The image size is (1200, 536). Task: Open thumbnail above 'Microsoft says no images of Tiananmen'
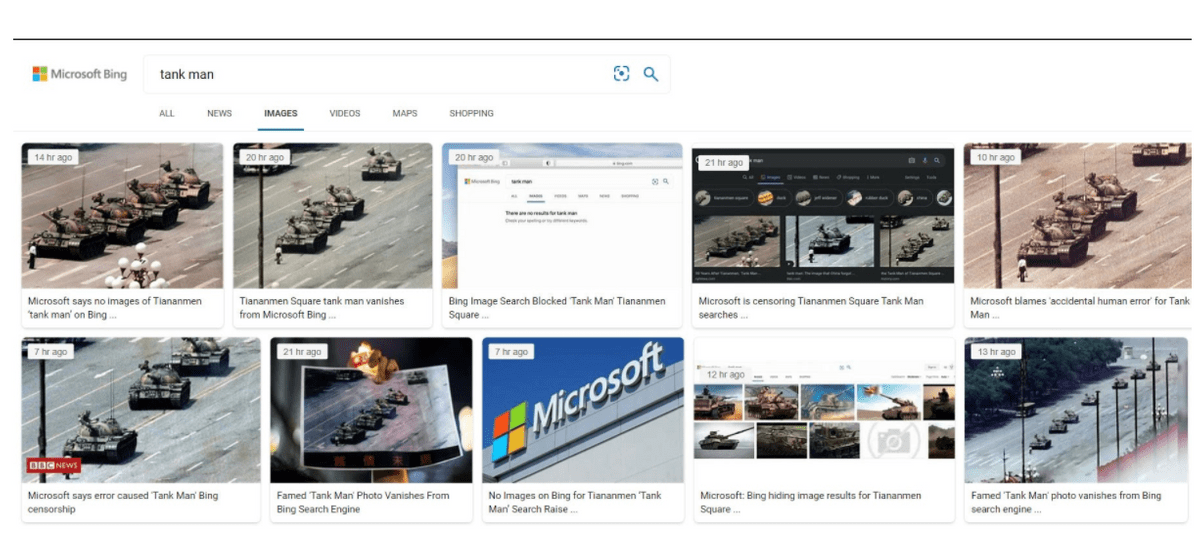(x=123, y=216)
